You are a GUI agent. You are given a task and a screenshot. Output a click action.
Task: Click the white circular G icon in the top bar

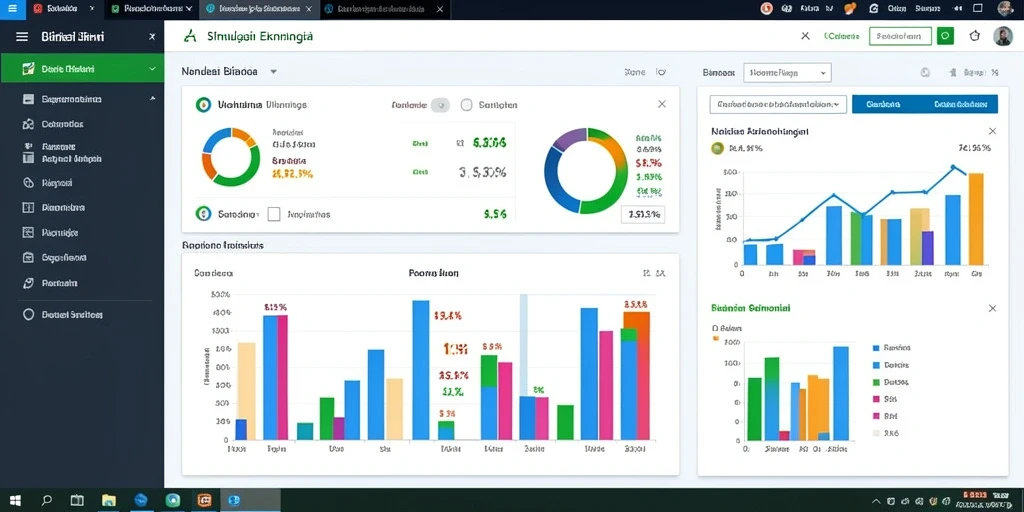pyautogui.click(x=874, y=8)
